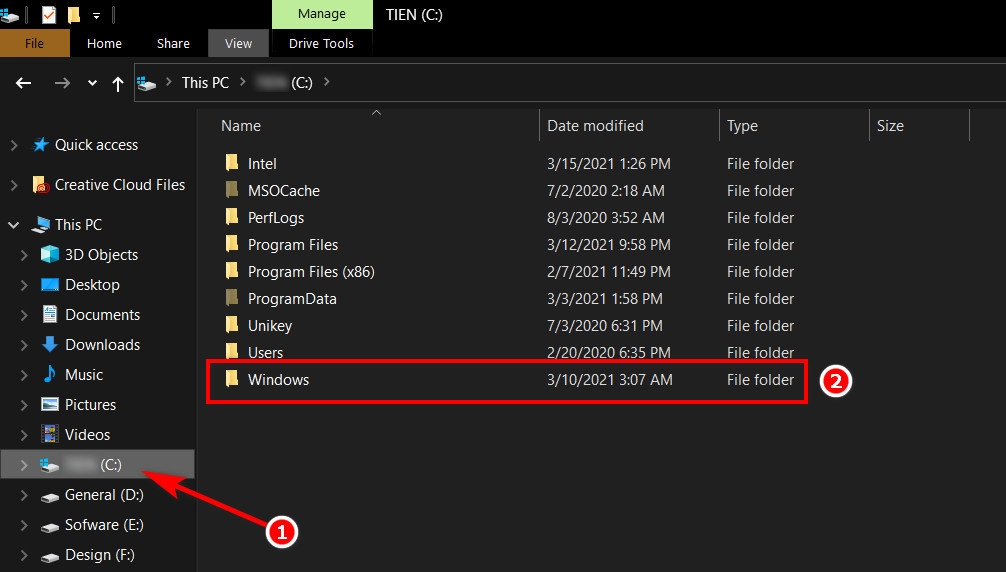Click the New folder icon in title bar
The image size is (1006, 572).
click(74, 14)
